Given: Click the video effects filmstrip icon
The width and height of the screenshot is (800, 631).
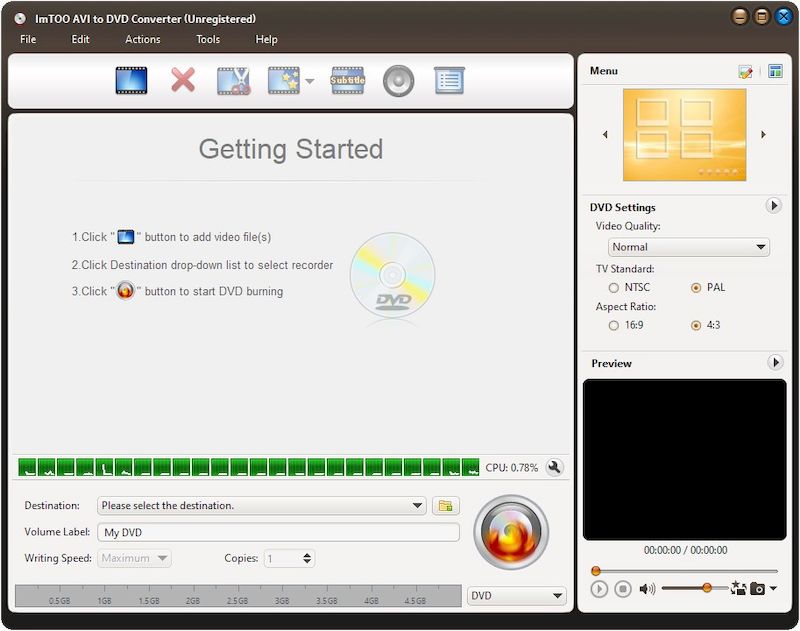Looking at the screenshot, I should [x=285, y=80].
